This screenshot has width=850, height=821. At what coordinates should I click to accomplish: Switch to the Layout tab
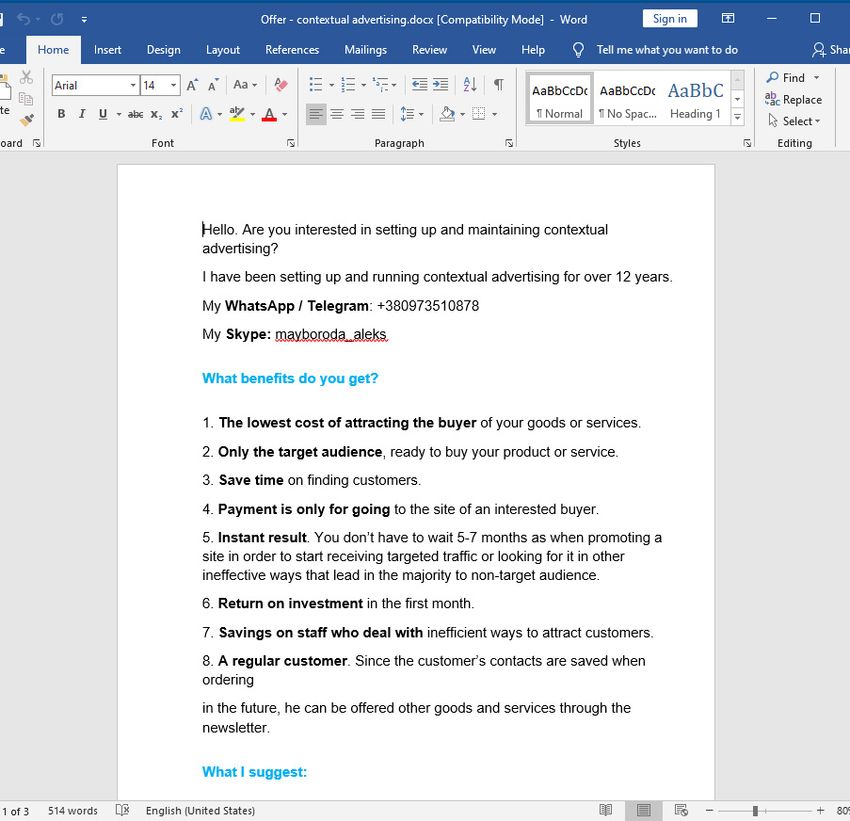[223, 50]
